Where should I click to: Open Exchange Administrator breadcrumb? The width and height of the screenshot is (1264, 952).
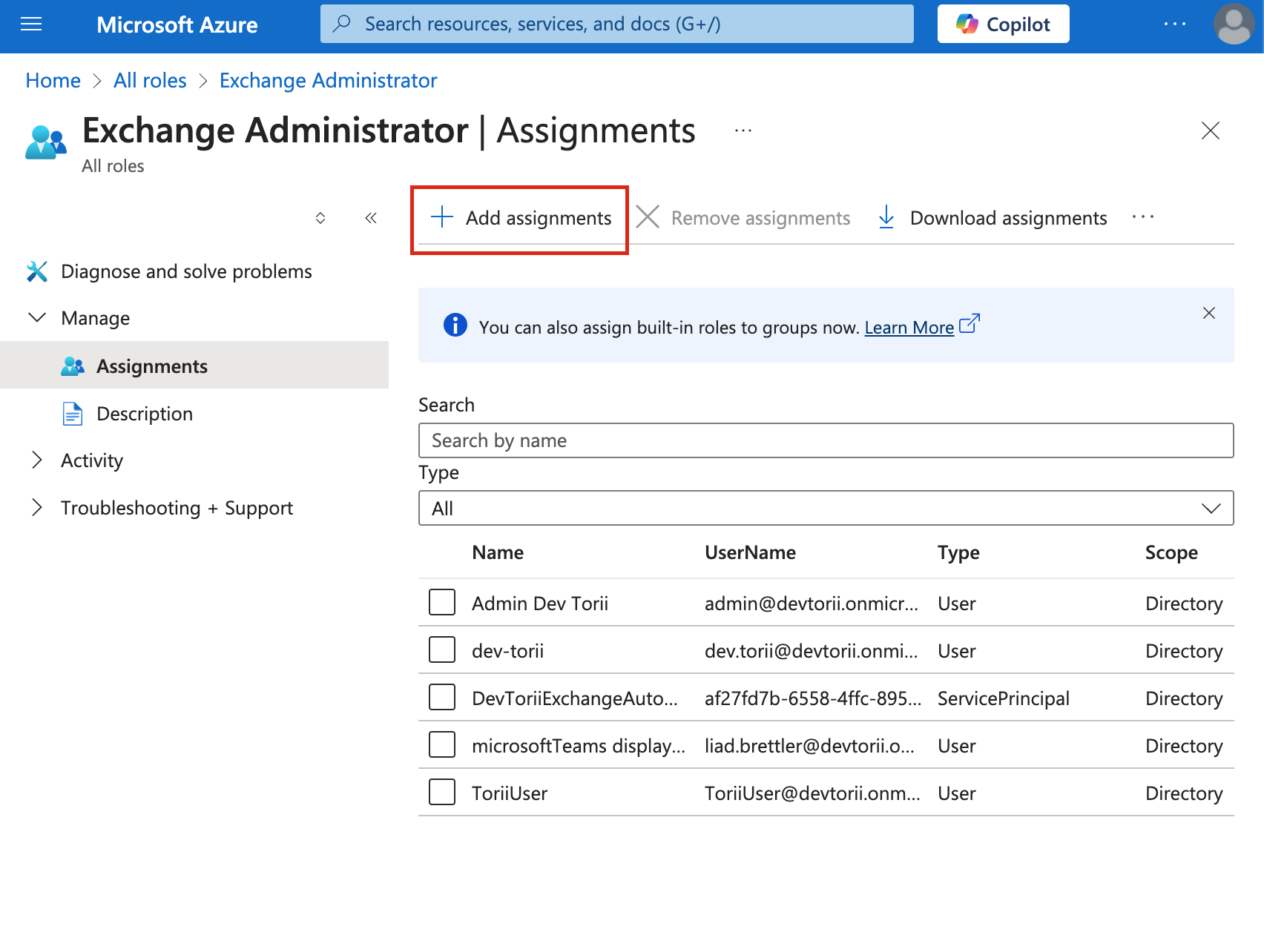coord(328,80)
